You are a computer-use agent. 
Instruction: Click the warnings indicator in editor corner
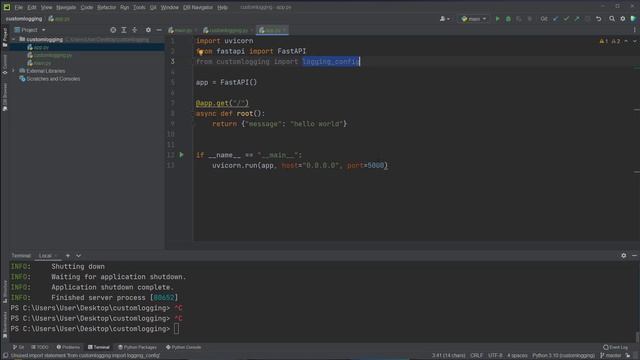coord(610,41)
